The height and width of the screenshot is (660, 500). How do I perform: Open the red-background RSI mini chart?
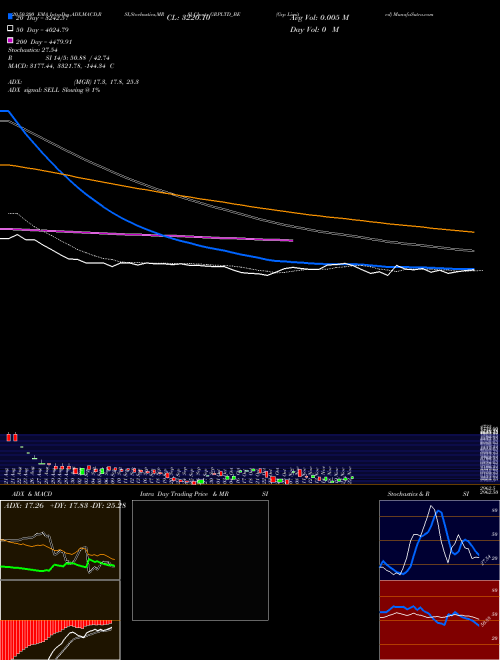coord(439,620)
